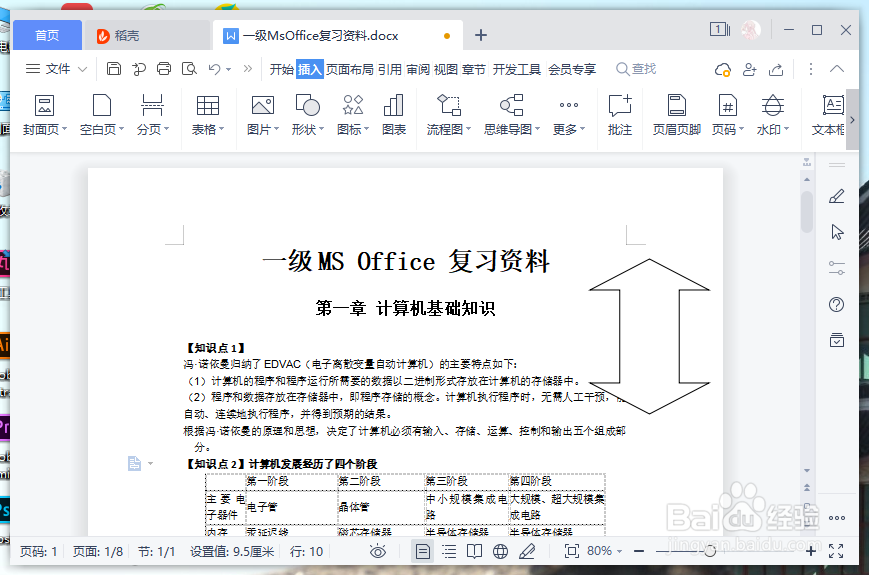Click the window layout count icon
This screenshot has height=575, width=869.
coord(720,29)
